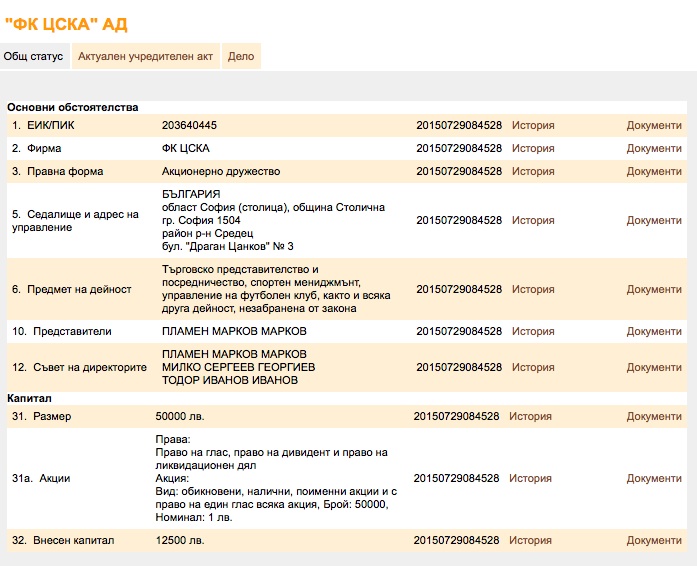Viewport: 697px width, 566px height.
Task: View История for the Фирма row
Action: [533, 149]
